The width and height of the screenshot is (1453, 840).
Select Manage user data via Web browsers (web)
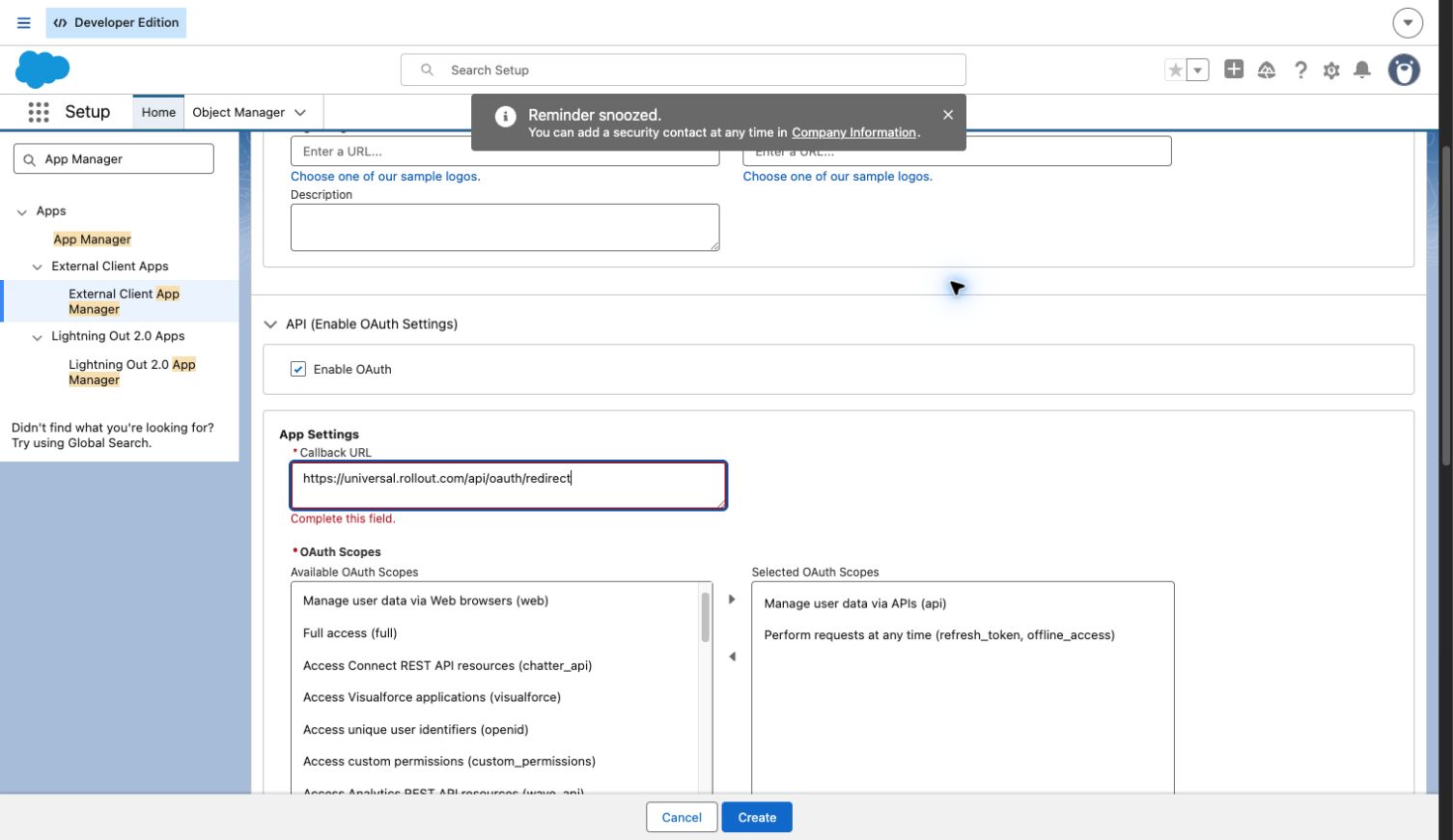pyautogui.click(x=426, y=601)
